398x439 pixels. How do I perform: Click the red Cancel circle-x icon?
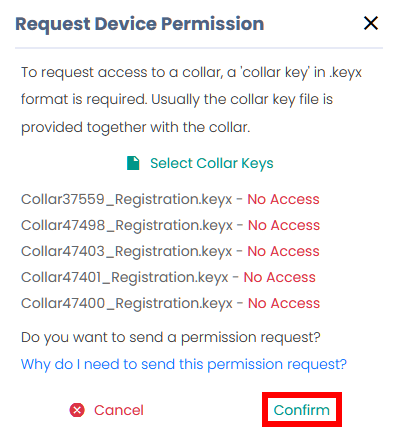pos(77,410)
